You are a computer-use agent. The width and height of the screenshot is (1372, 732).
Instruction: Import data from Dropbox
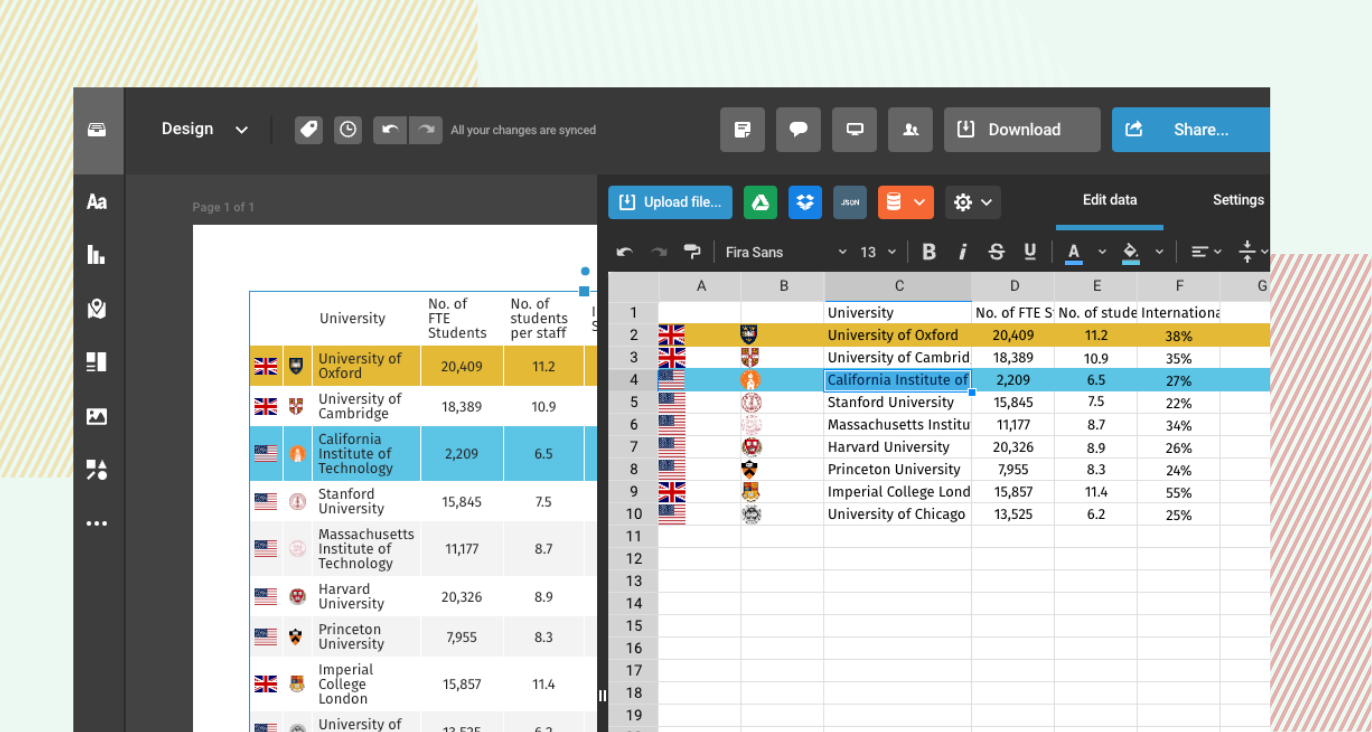805,202
